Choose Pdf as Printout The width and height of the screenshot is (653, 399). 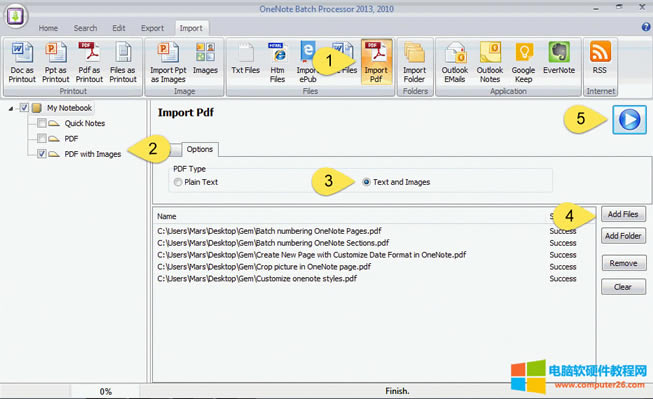[x=89, y=62]
